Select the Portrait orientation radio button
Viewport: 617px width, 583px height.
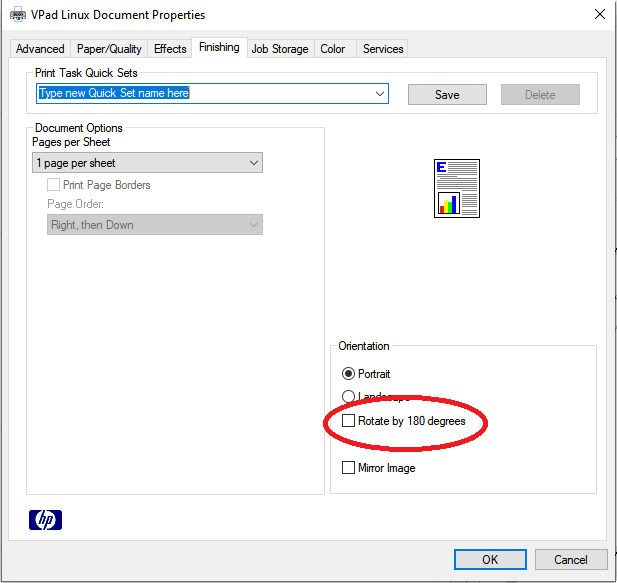pos(348,374)
